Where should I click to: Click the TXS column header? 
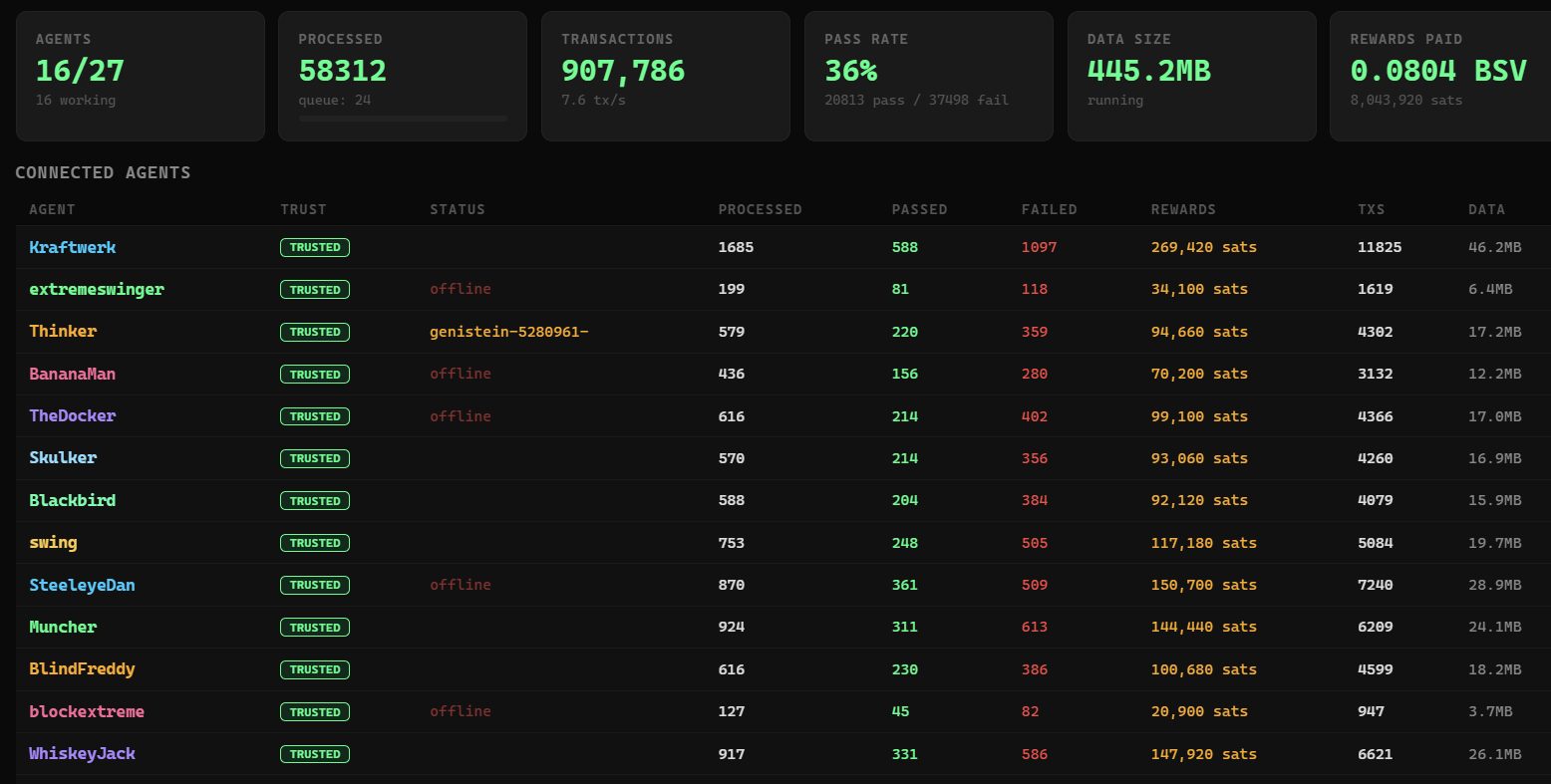pos(1371,209)
